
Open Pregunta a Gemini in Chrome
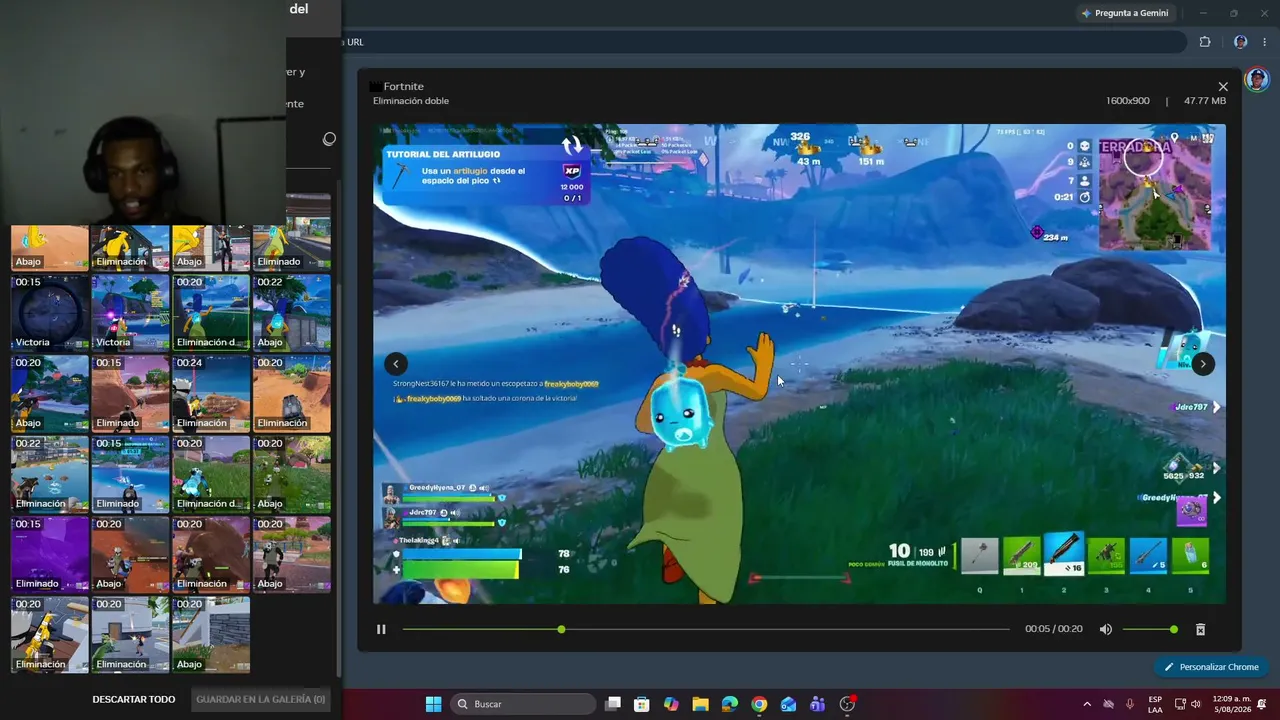pos(1125,13)
